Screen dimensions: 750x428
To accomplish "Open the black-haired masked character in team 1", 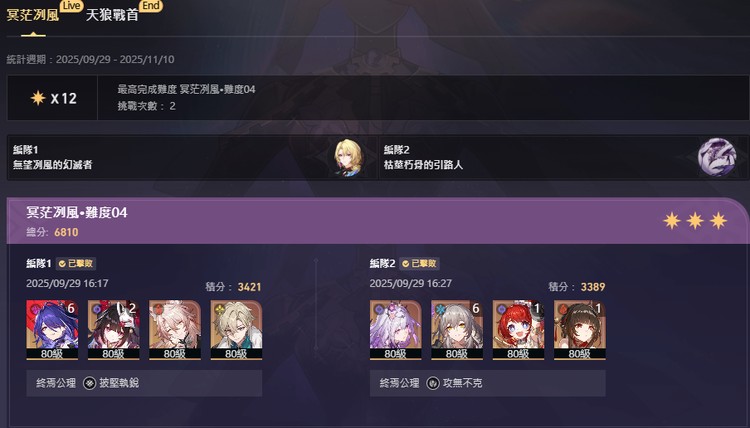I will 113,330.
